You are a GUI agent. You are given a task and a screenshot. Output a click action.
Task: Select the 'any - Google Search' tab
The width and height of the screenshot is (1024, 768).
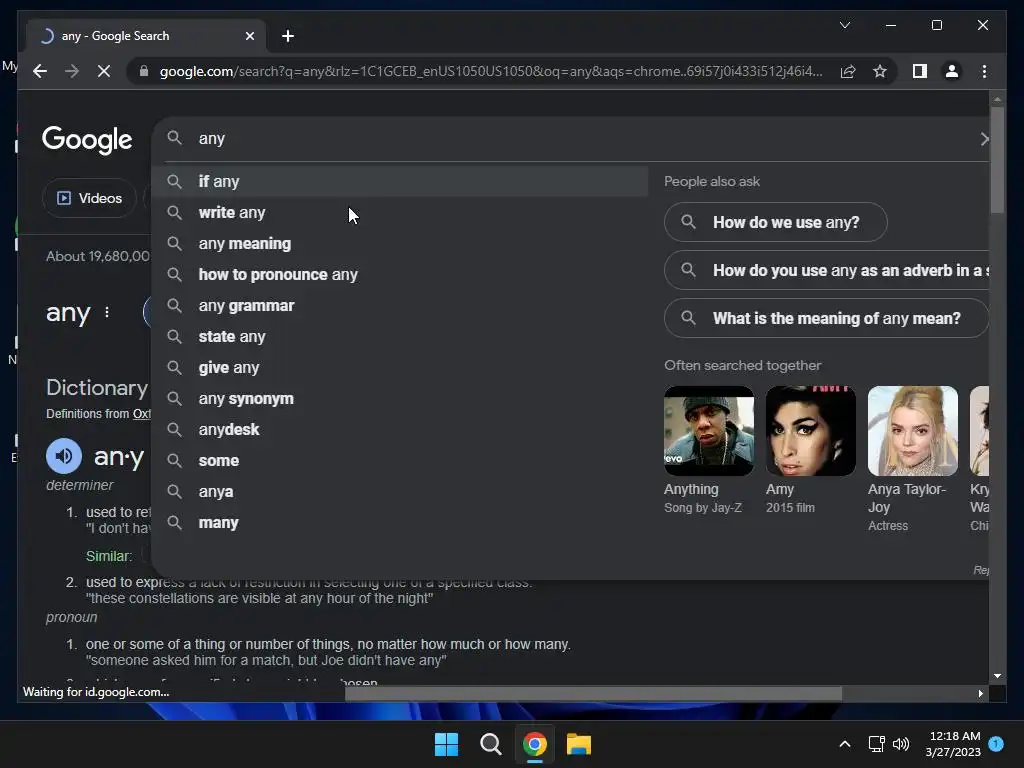pyautogui.click(x=146, y=36)
